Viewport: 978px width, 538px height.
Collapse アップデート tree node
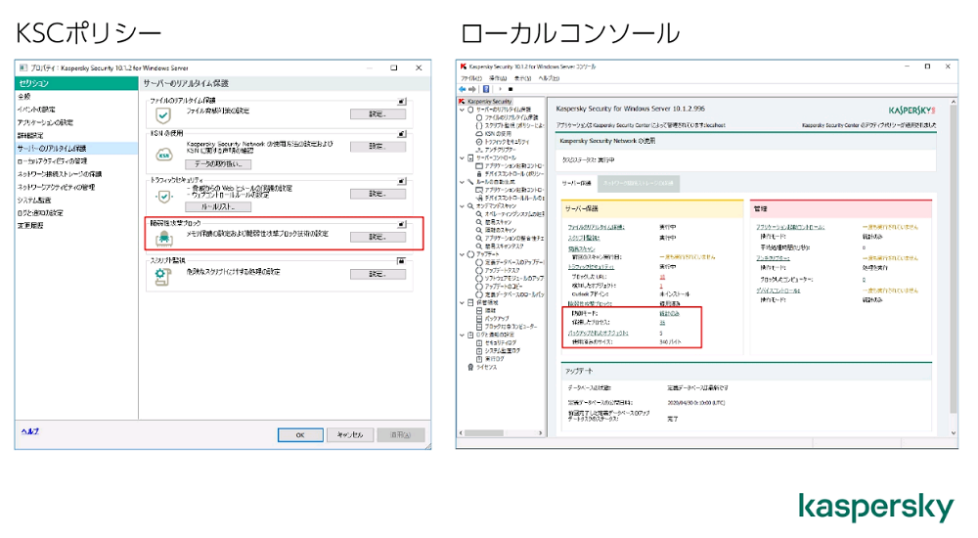pyautogui.click(x=462, y=254)
